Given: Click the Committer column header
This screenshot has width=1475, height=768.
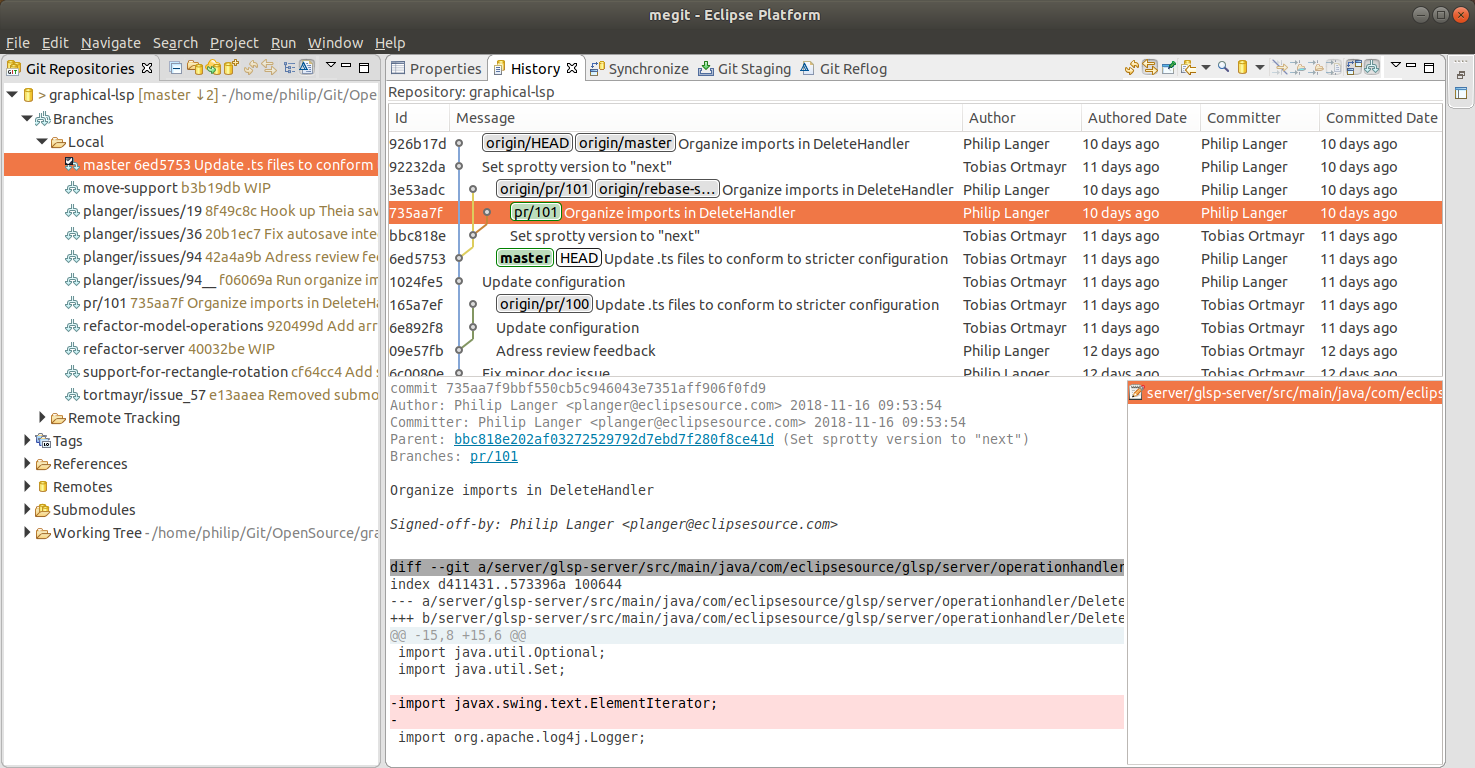Looking at the screenshot, I should click(1259, 117).
